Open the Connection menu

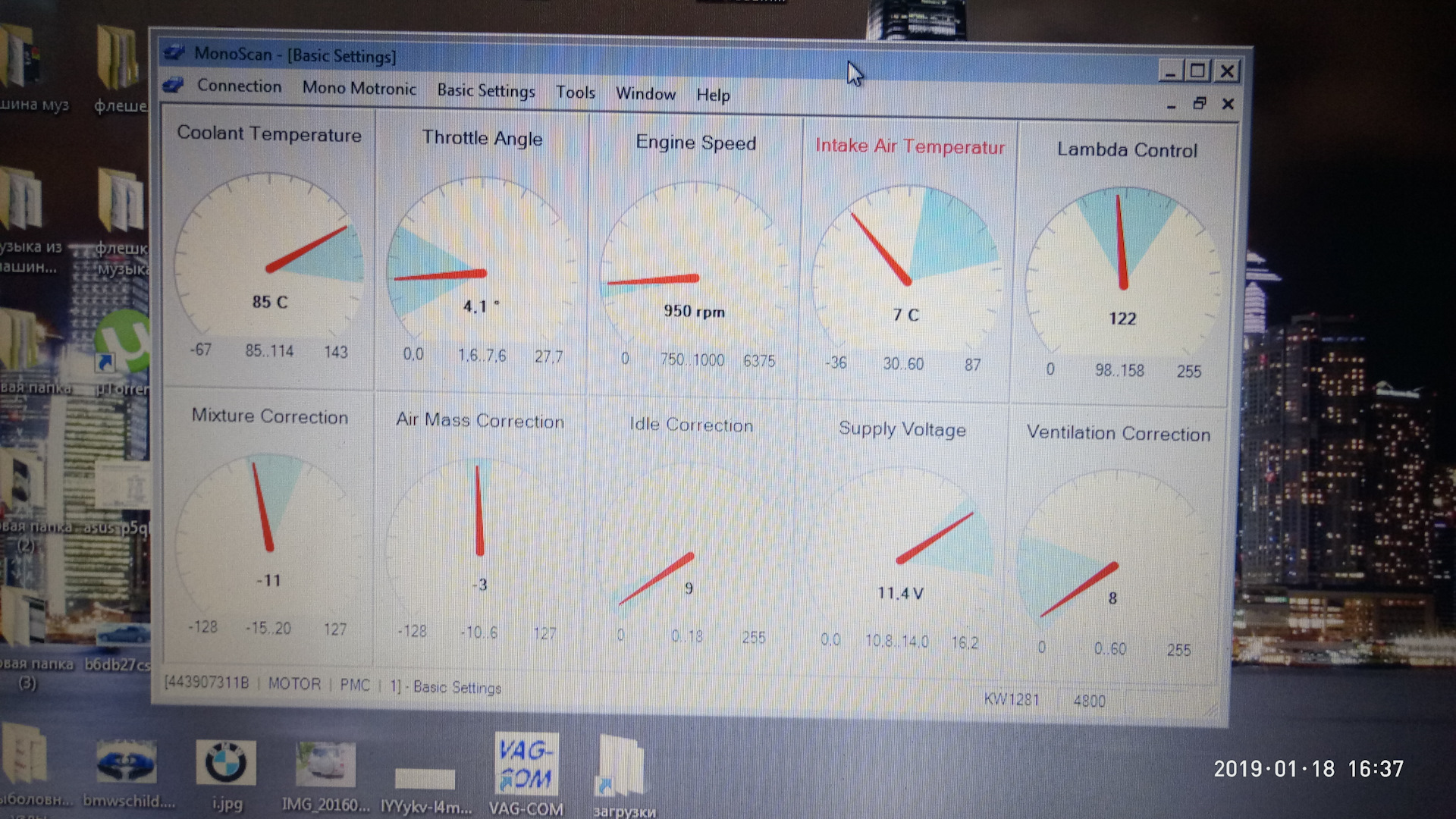click(x=237, y=94)
